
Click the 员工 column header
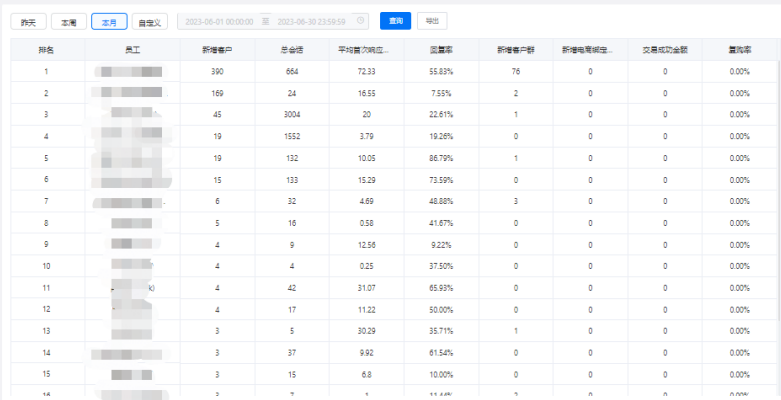point(133,49)
